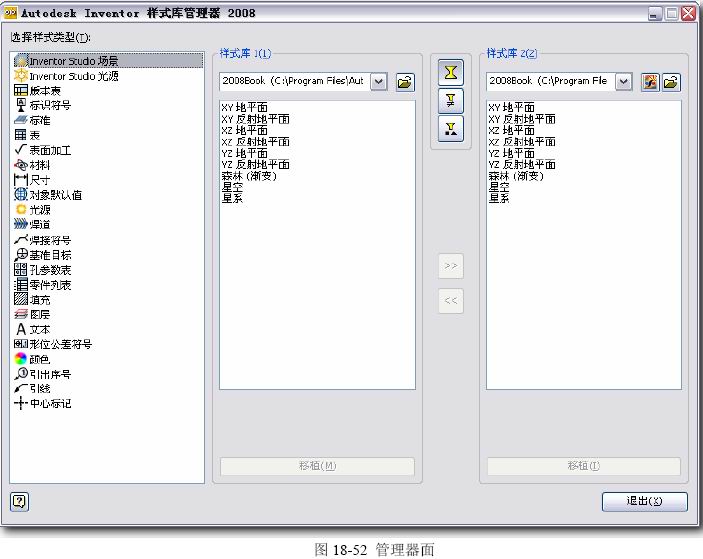703x559 pixels.
Task: Click 退出(X) exit button
Action: pos(644,501)
